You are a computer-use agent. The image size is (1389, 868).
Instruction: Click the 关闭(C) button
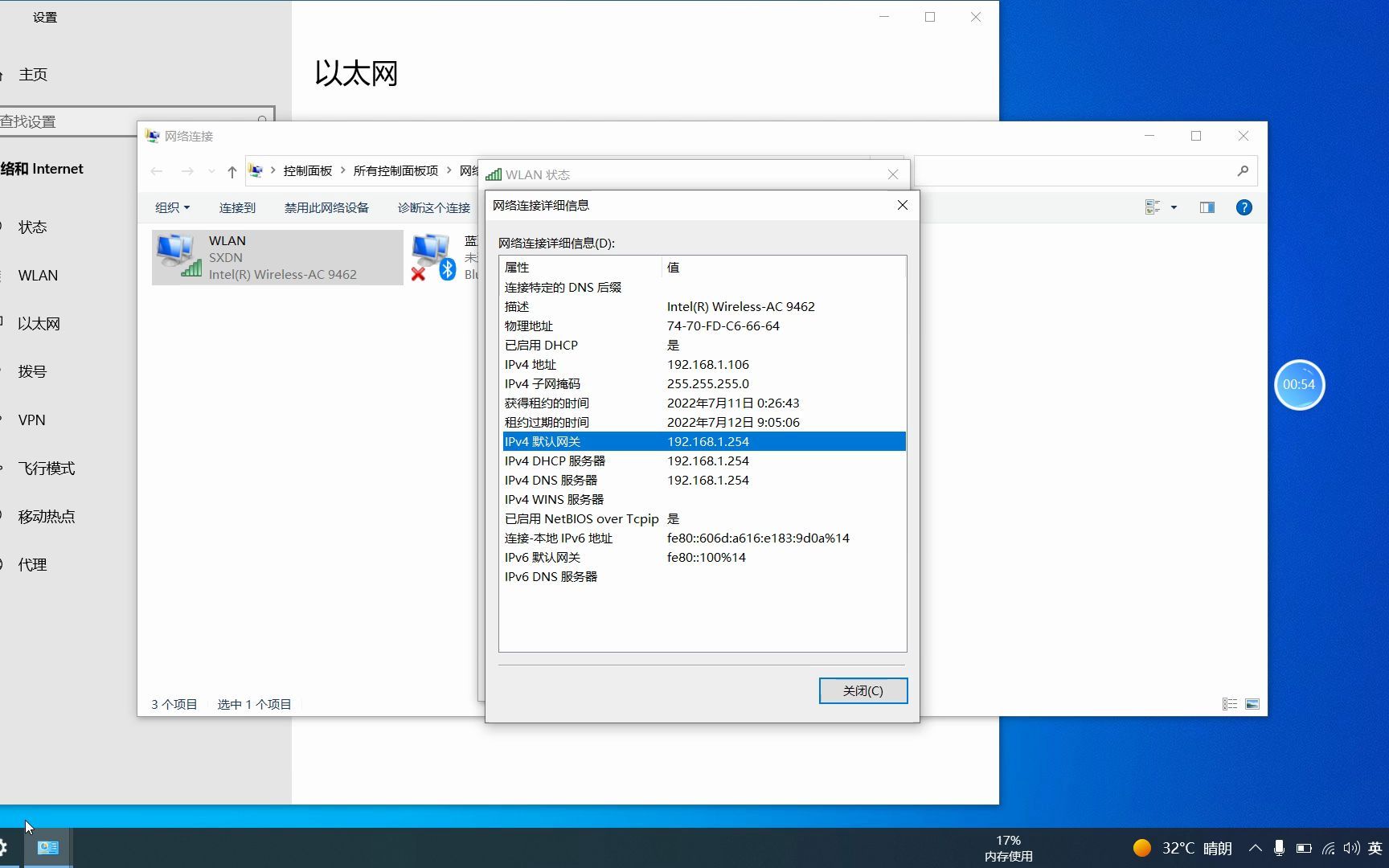click(x=863, y=690)
